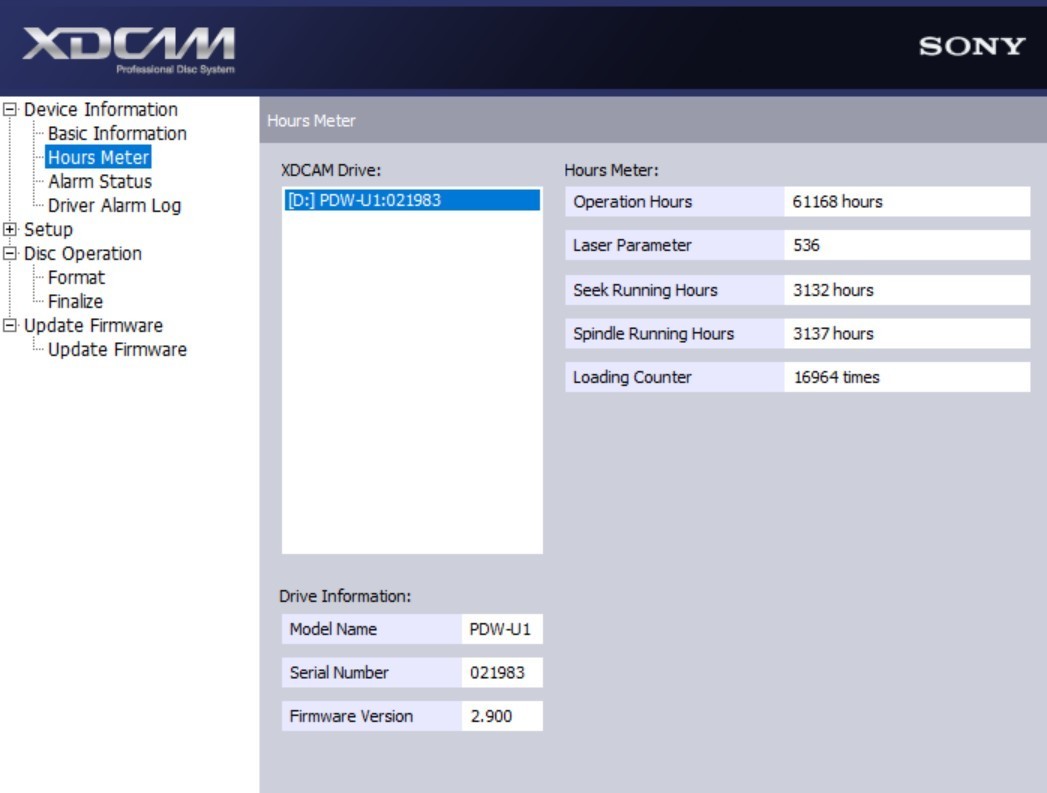Click the SONY logo in header
Screen dimensions: 1047x793
[x=972, y=47]
